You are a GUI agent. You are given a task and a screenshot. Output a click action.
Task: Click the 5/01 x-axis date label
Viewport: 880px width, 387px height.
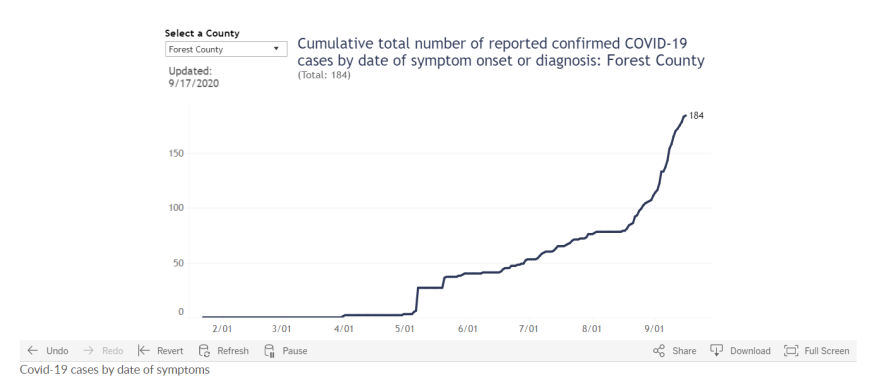tap(405, 329)
